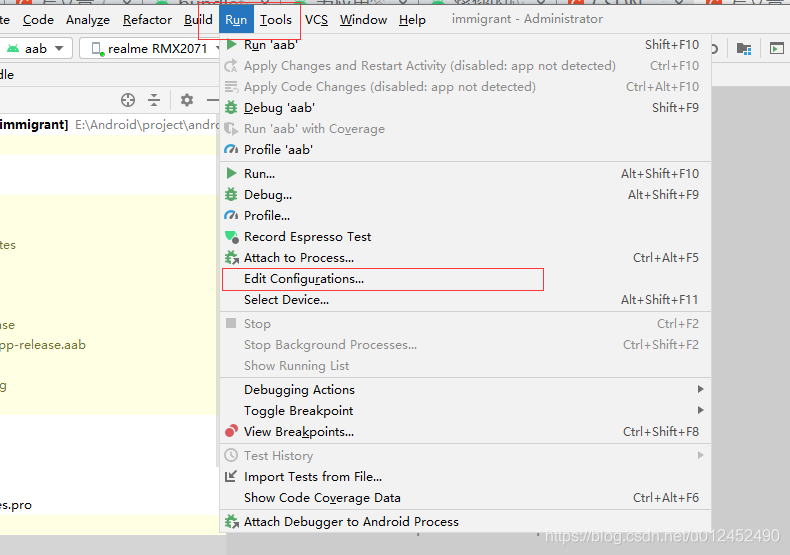Image resolution: width=790 pixels, height=555 pixels.
Task: Select the pp-release.aab file in tree
Action: point(42,345)
